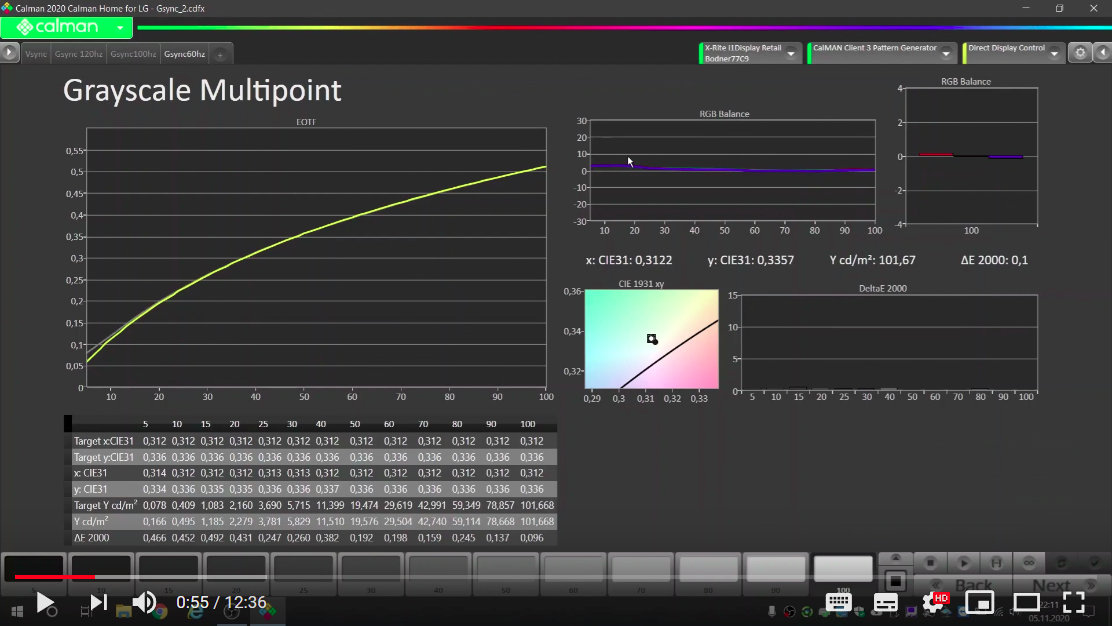Toggle theater mode view
Viewport: 1112px width, 626px height.
pos(1026,602)
